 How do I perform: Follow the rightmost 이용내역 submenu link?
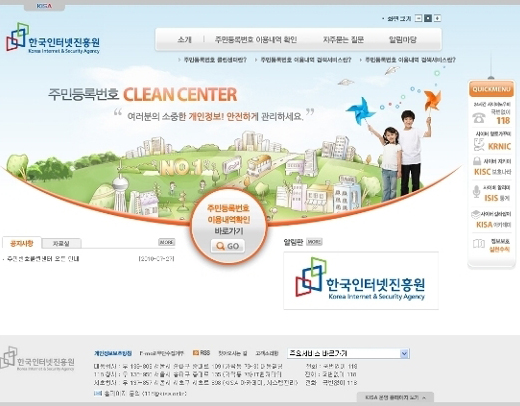click(x=410, y=60)
